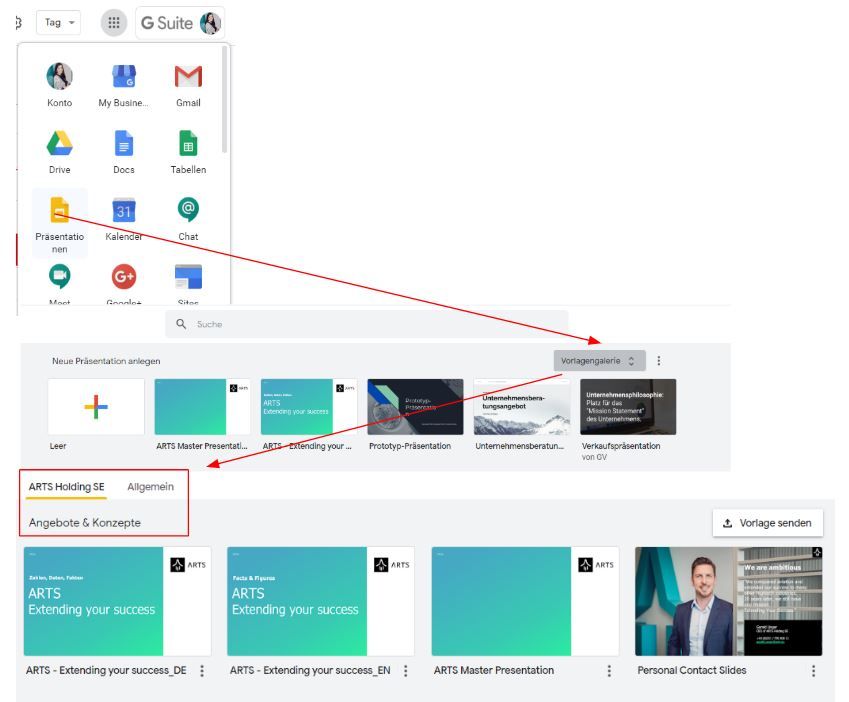Click the G Suite logo text
This screenshot has width=849, height=702.
tap(167, 23)
